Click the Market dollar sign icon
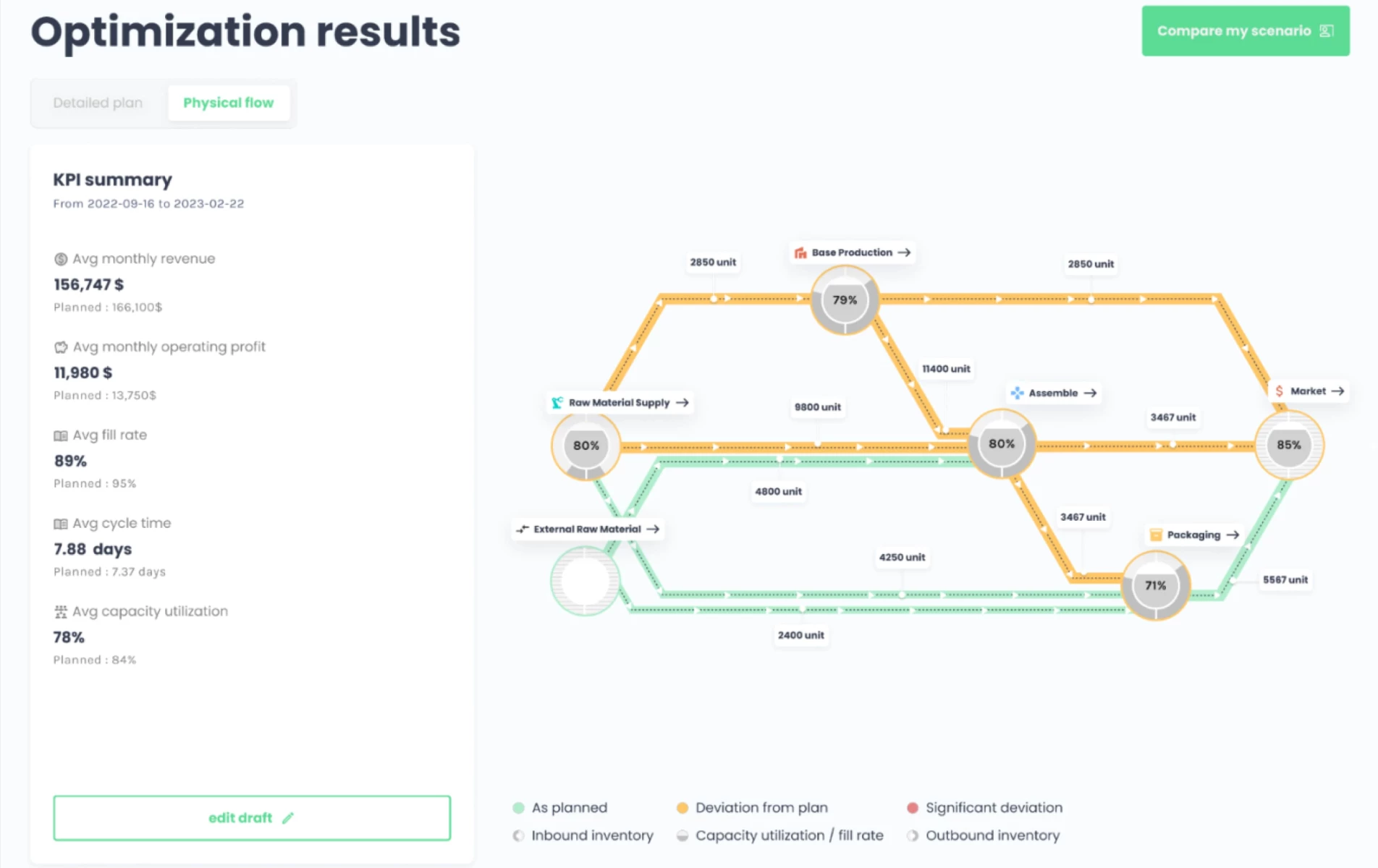The image size is (1378, 868). coord(1279,391)
